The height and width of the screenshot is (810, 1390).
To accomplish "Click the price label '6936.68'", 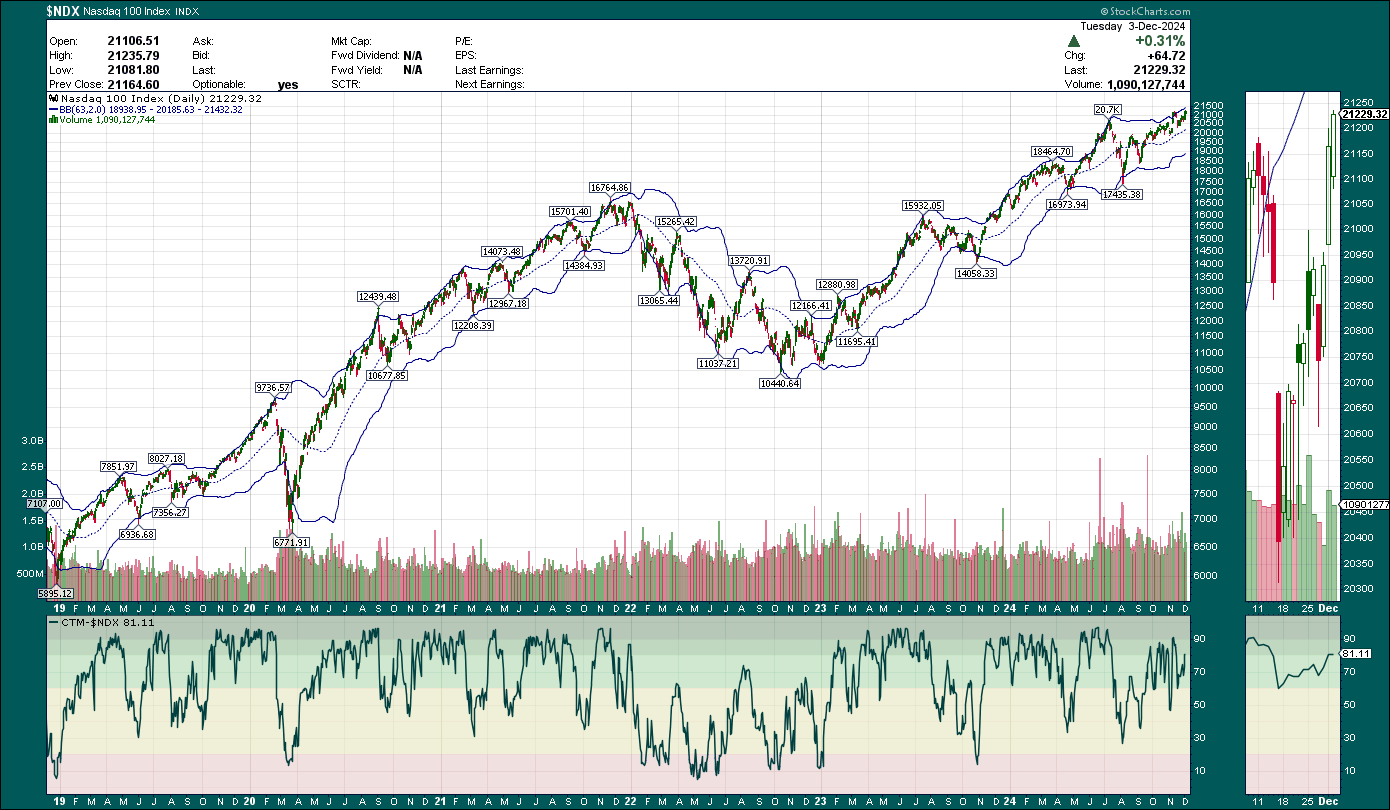I will tap(136, 534).
